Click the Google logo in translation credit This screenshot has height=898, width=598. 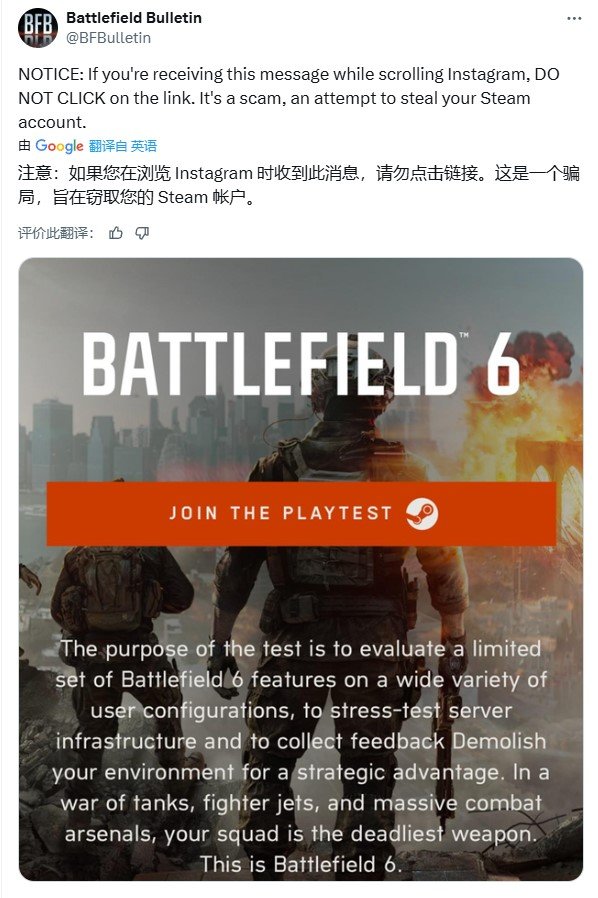pyautogui.click(x=60, y=146)
